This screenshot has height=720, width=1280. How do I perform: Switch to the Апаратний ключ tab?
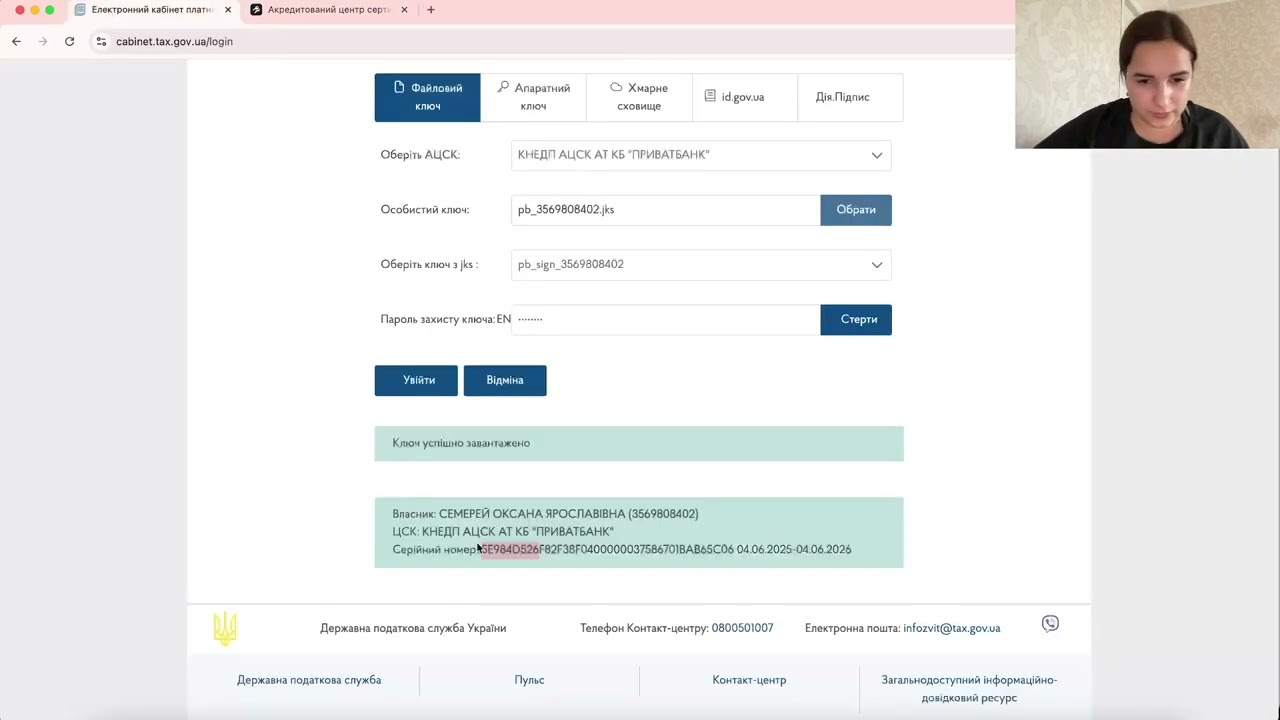click(x=533, y=97)
